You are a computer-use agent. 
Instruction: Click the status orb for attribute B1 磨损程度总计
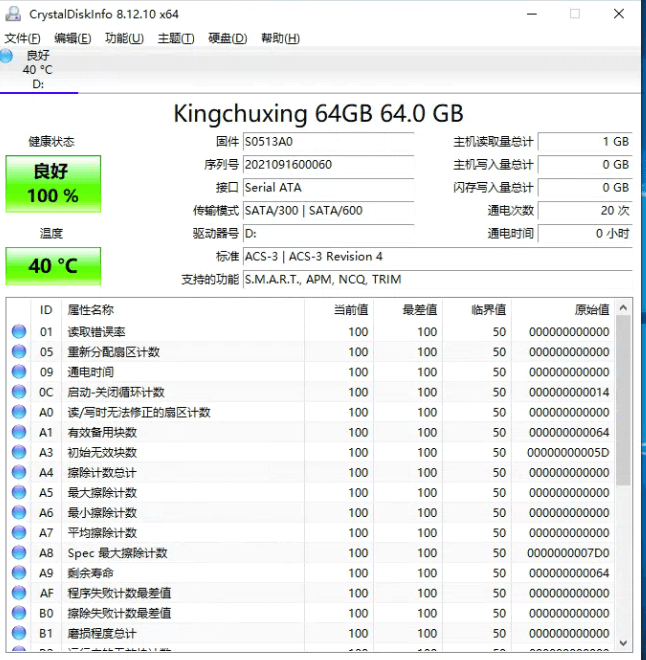click(x=19, y=633)
